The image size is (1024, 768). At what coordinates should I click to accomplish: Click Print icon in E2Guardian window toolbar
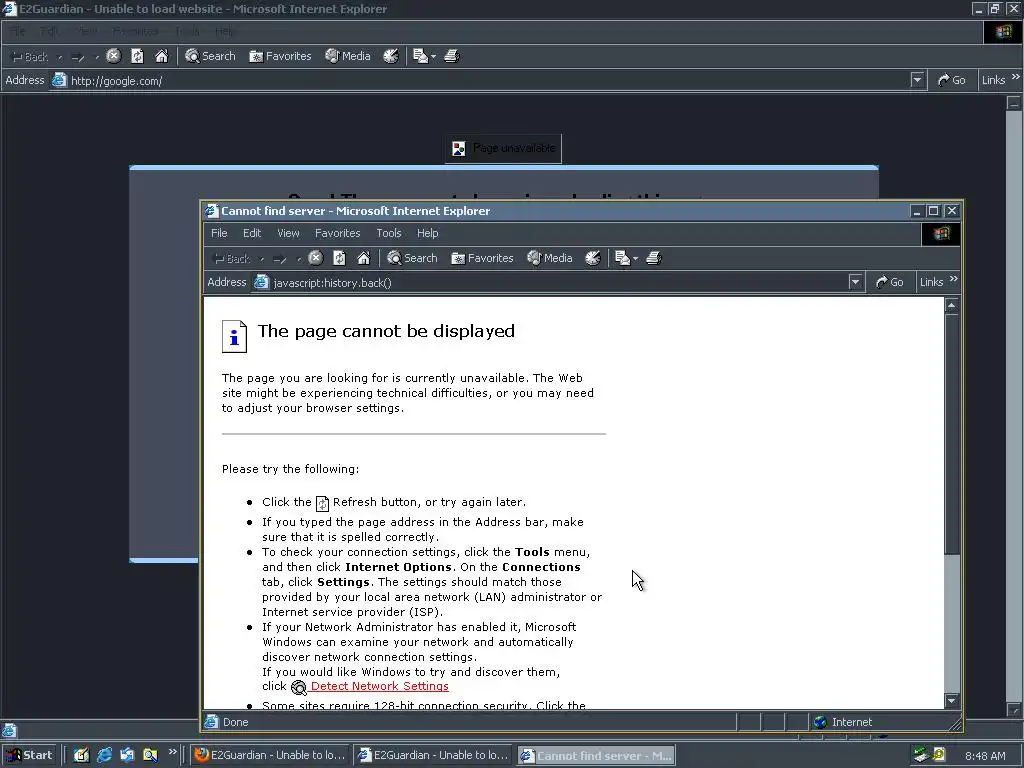pos(452,56)
